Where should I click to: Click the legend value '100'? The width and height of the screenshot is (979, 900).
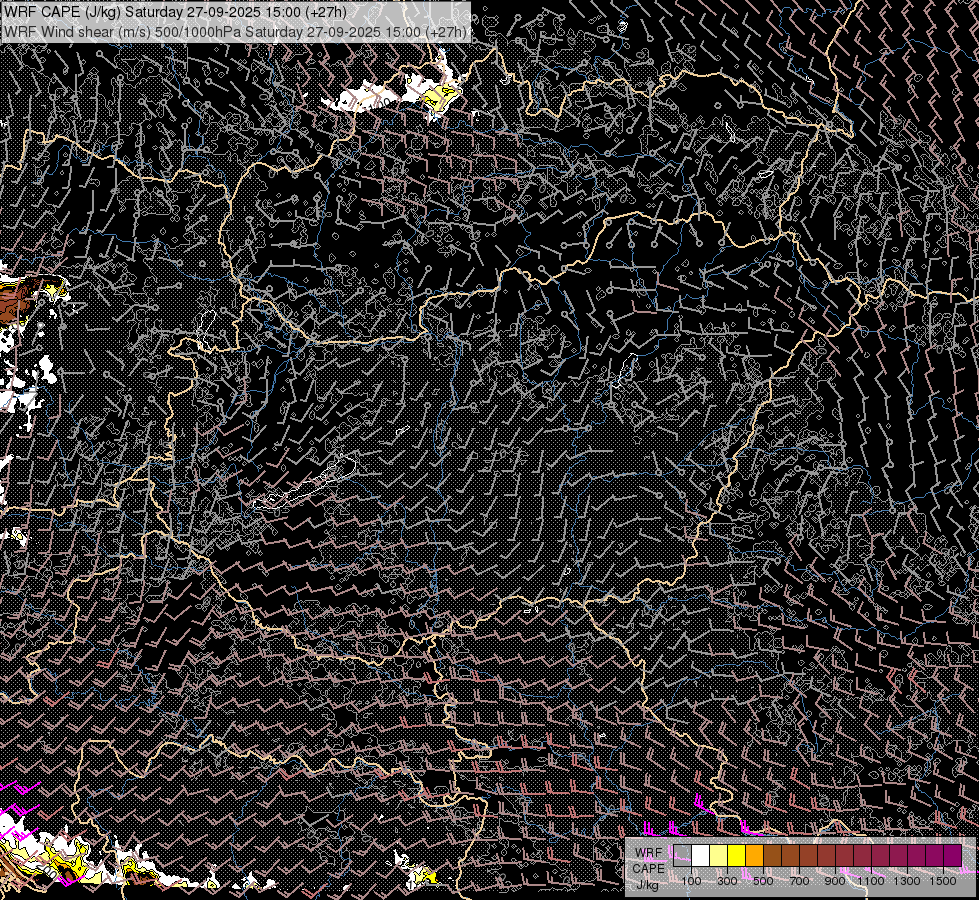691,881
